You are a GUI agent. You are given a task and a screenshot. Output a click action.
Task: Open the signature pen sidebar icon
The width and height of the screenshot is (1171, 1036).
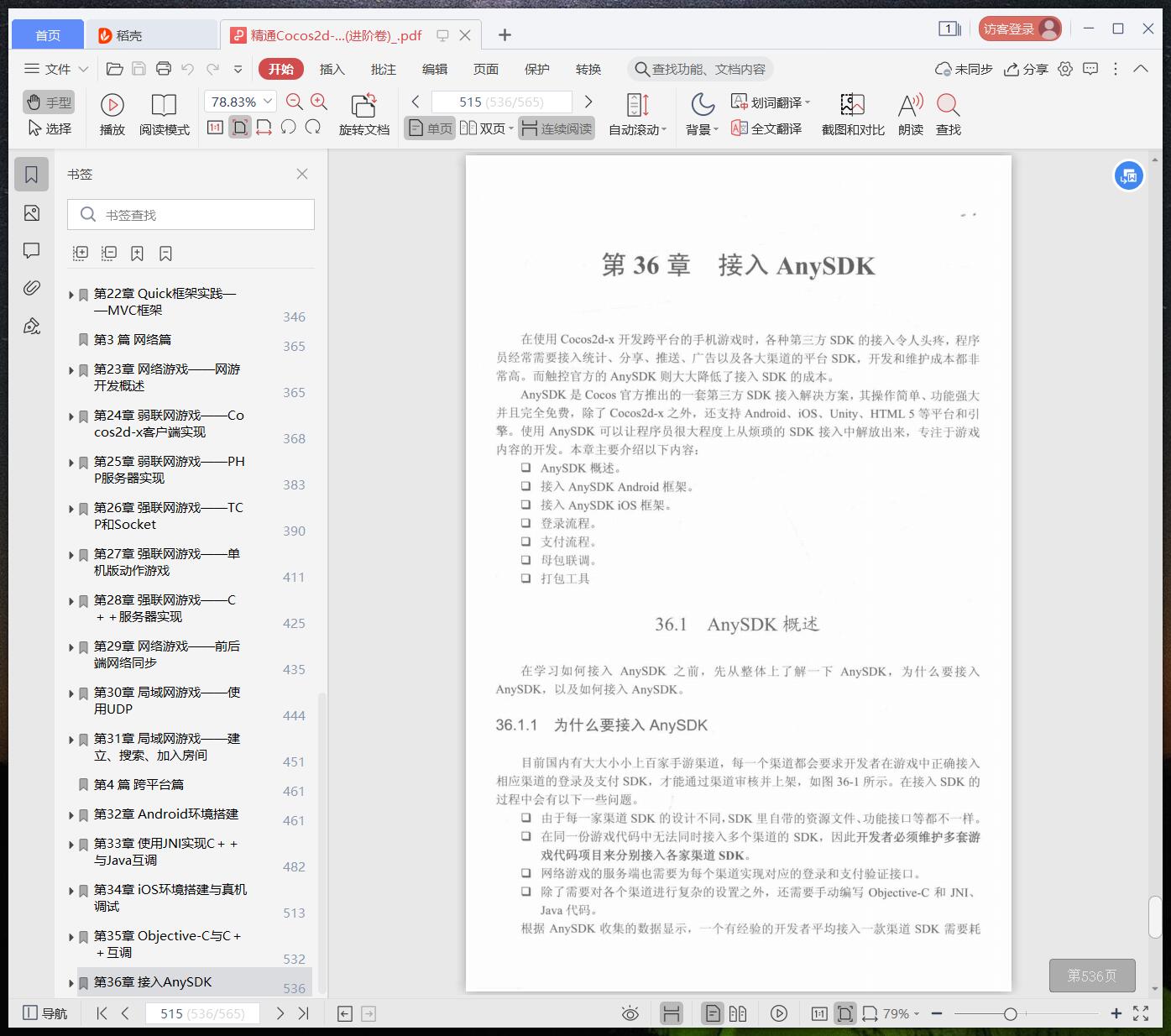coord(32,326)
